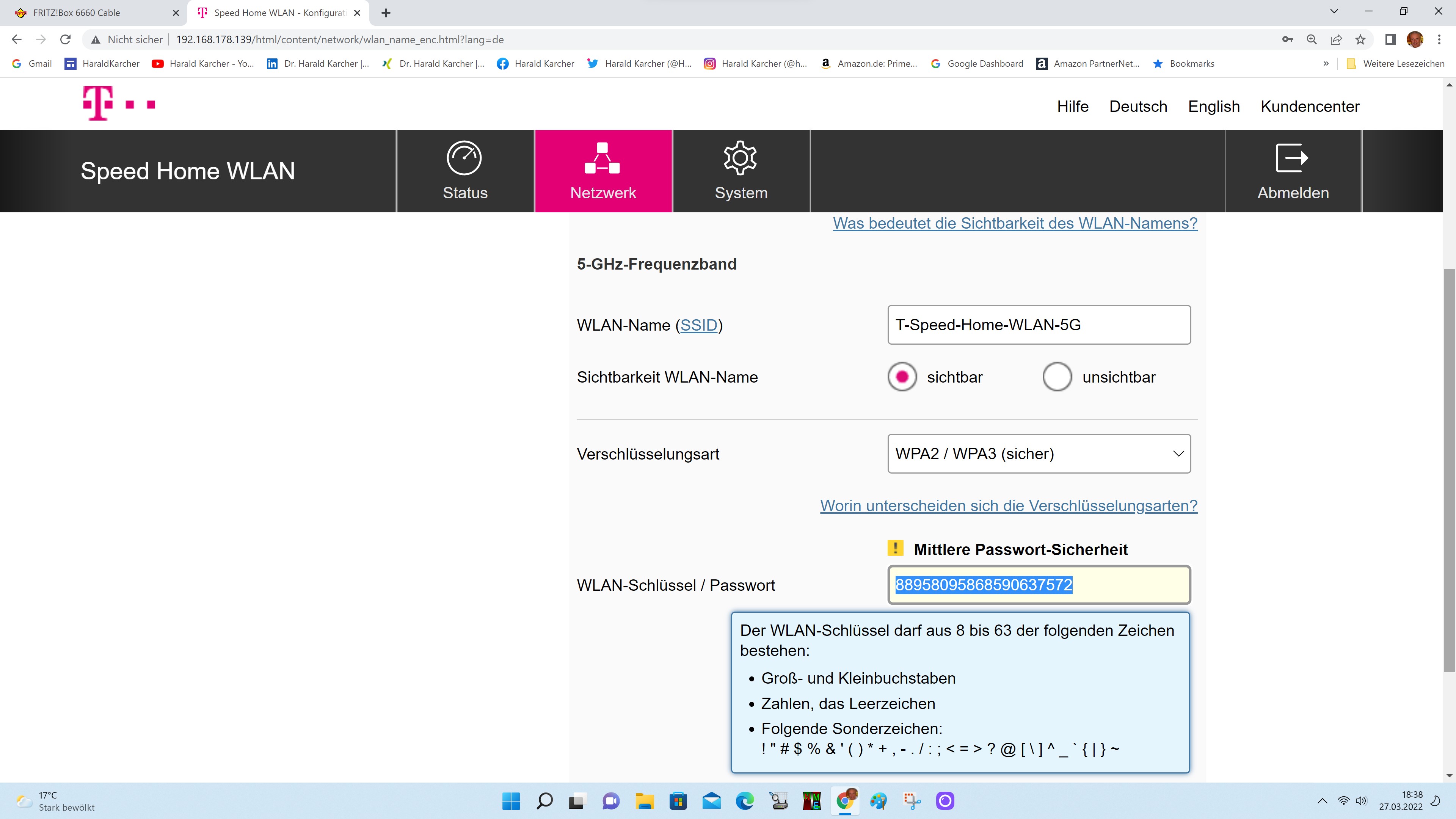Viewport: 1456px width, 819px height.
Task: Open the Netzwerk menu section
Action: coord(602,171)
